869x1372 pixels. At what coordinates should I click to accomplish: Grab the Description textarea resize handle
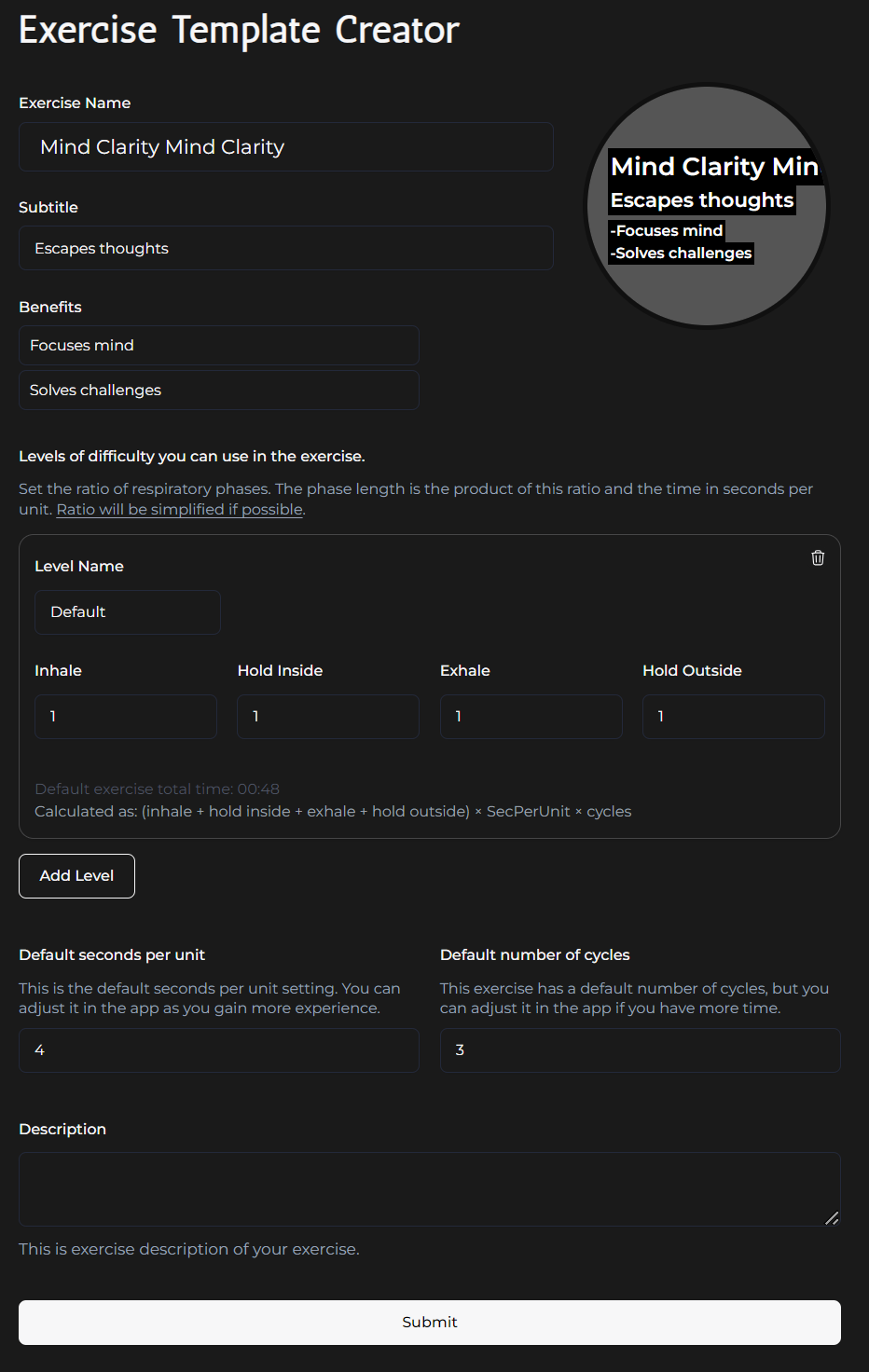click(832, 1218)
